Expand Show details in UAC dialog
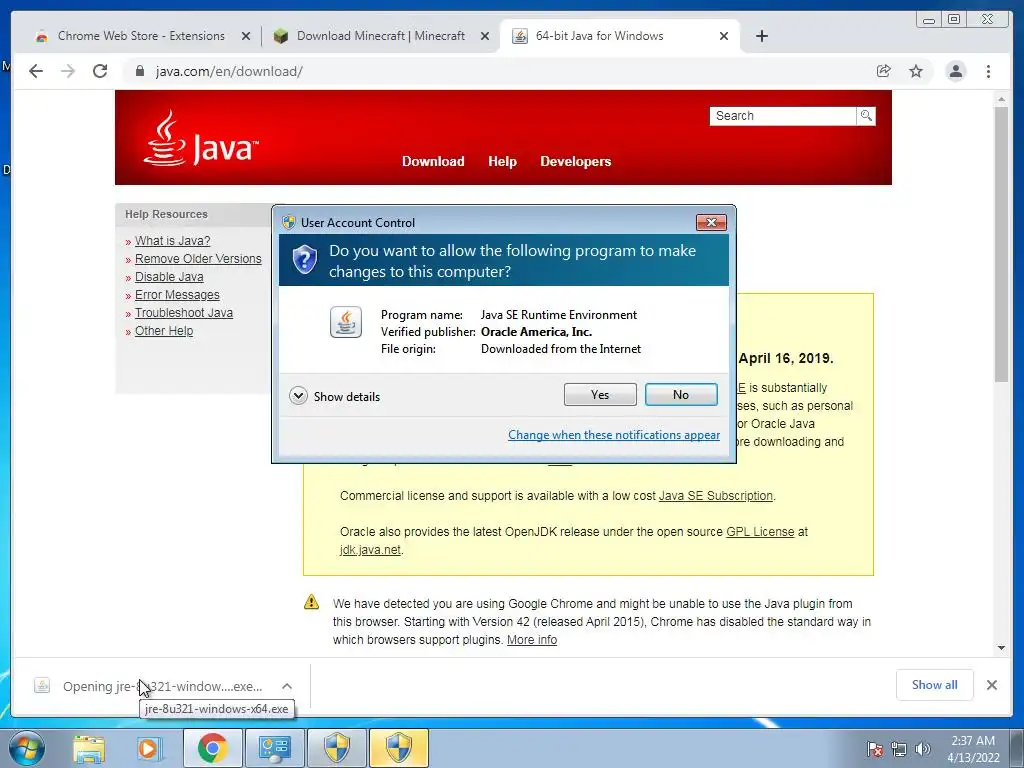 334,396
